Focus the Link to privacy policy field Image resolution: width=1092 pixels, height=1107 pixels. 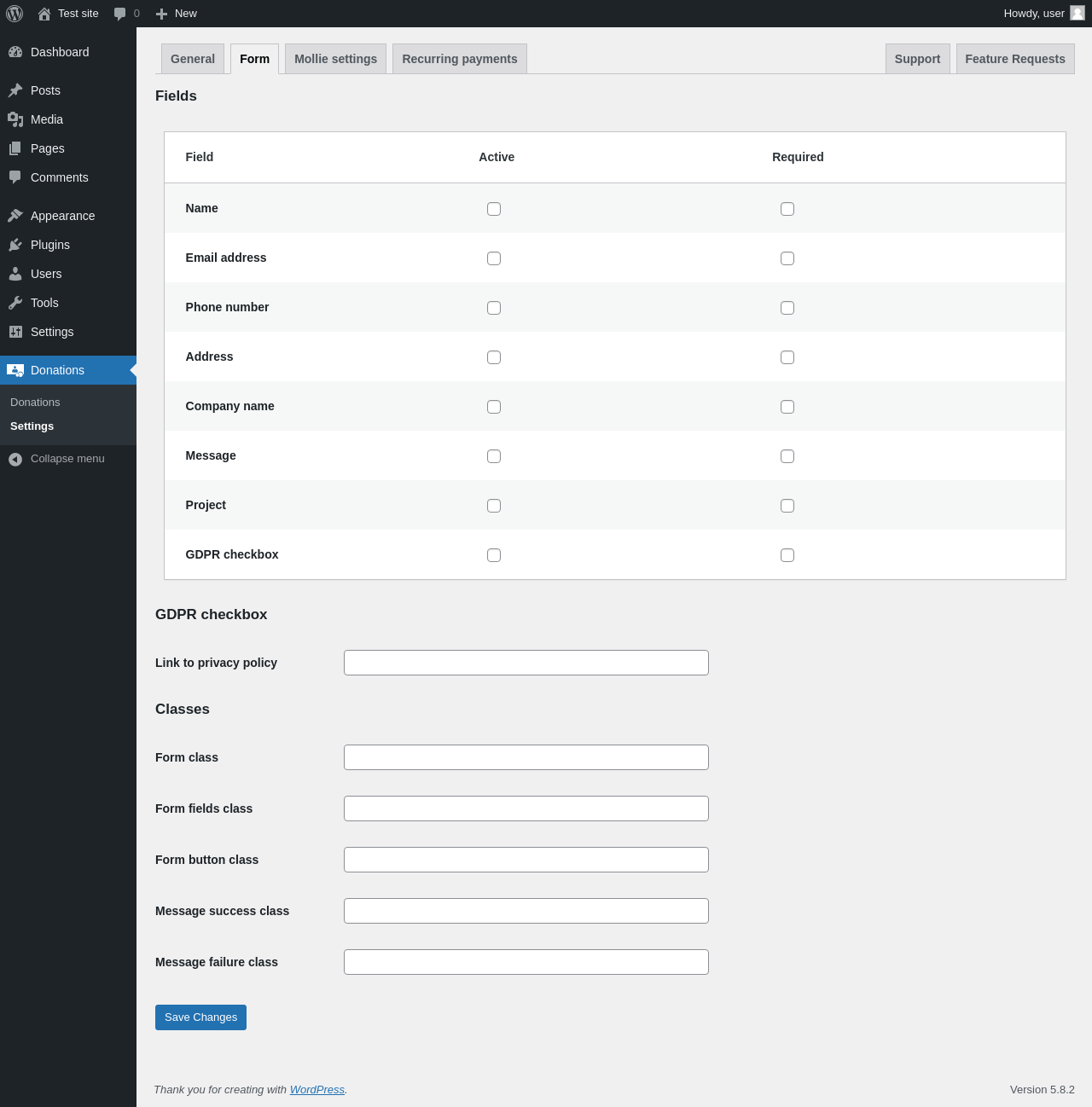[x=526, y=663]
